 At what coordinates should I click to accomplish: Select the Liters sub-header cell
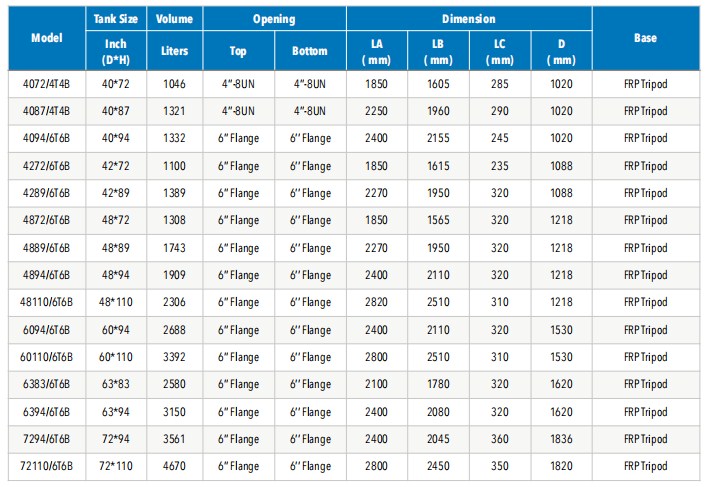click(174, 50)
